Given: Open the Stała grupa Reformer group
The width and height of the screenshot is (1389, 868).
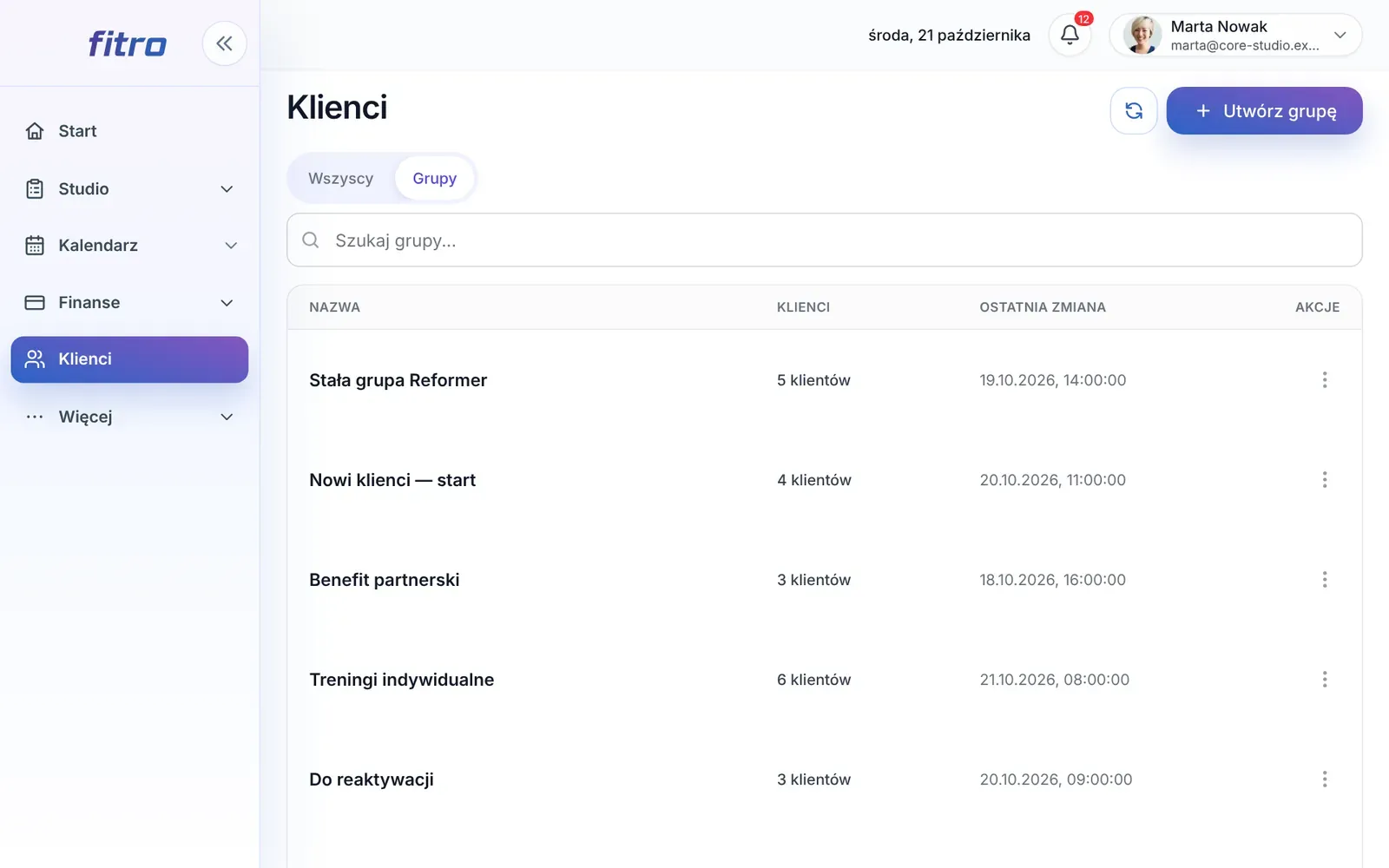Looking at the screenshot, I should point(398,380).
